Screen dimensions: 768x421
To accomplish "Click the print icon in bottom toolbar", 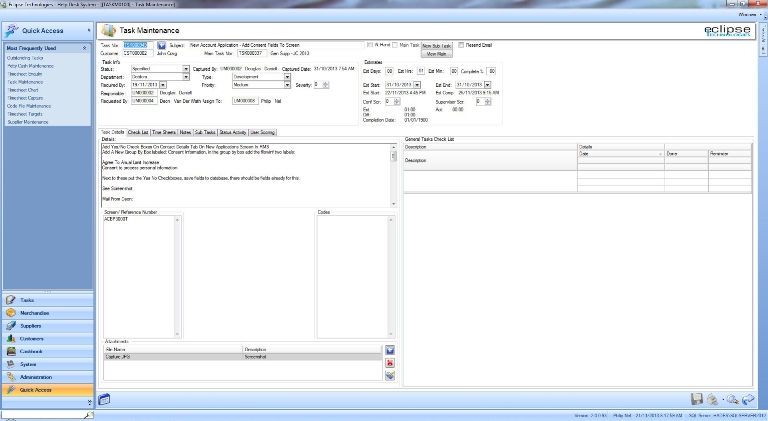I will tap(713, 399).
